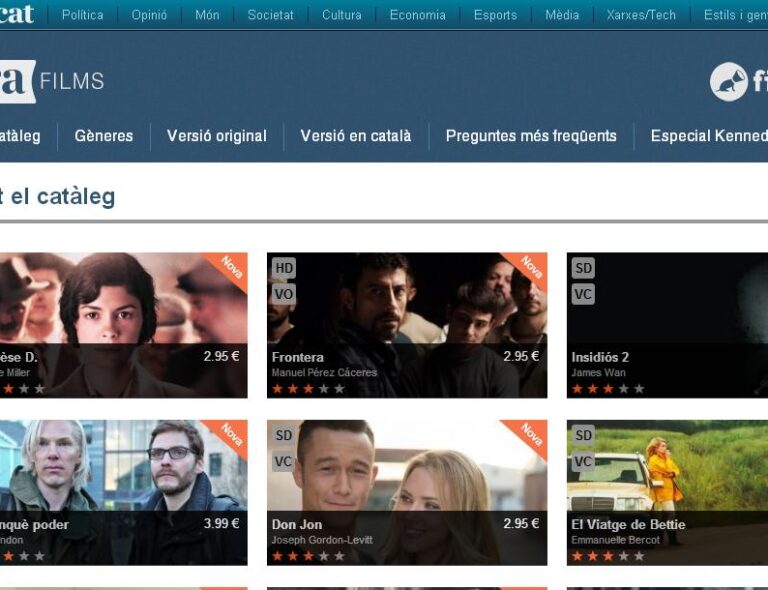Viewport: 768px width, 590px height.
Task: Rate Frontera using its star rating
Action: (308, 388)
